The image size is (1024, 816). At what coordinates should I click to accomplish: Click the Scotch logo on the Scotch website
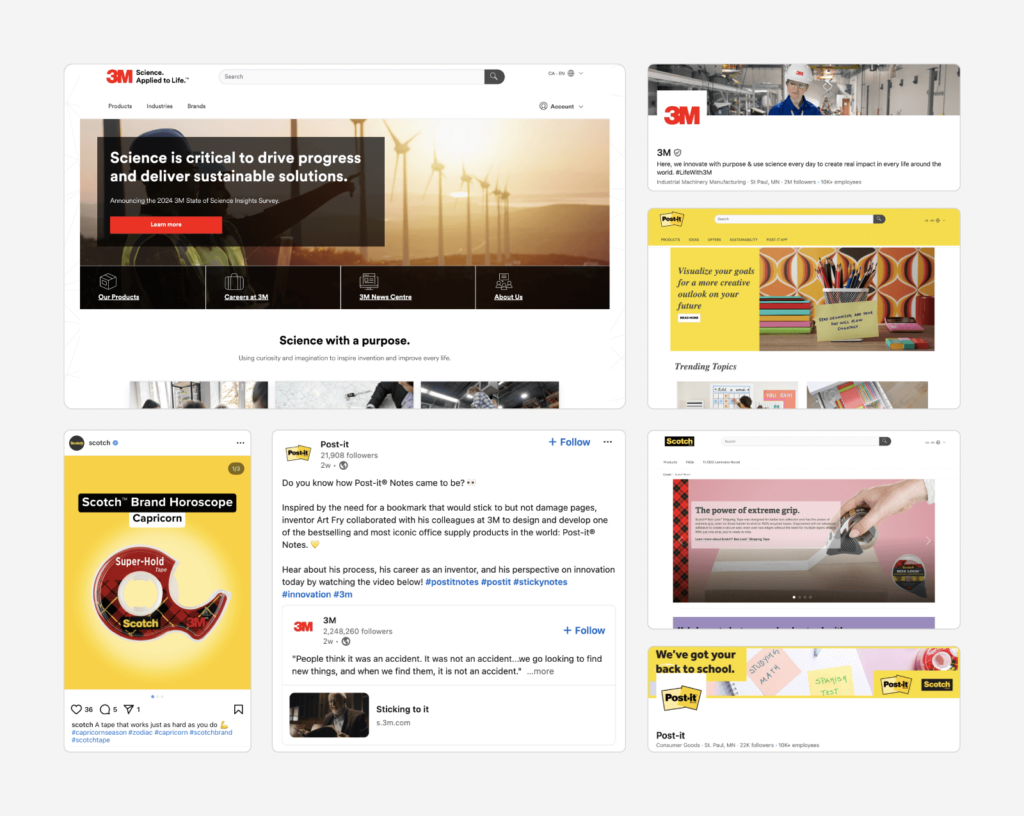(679, 441)
